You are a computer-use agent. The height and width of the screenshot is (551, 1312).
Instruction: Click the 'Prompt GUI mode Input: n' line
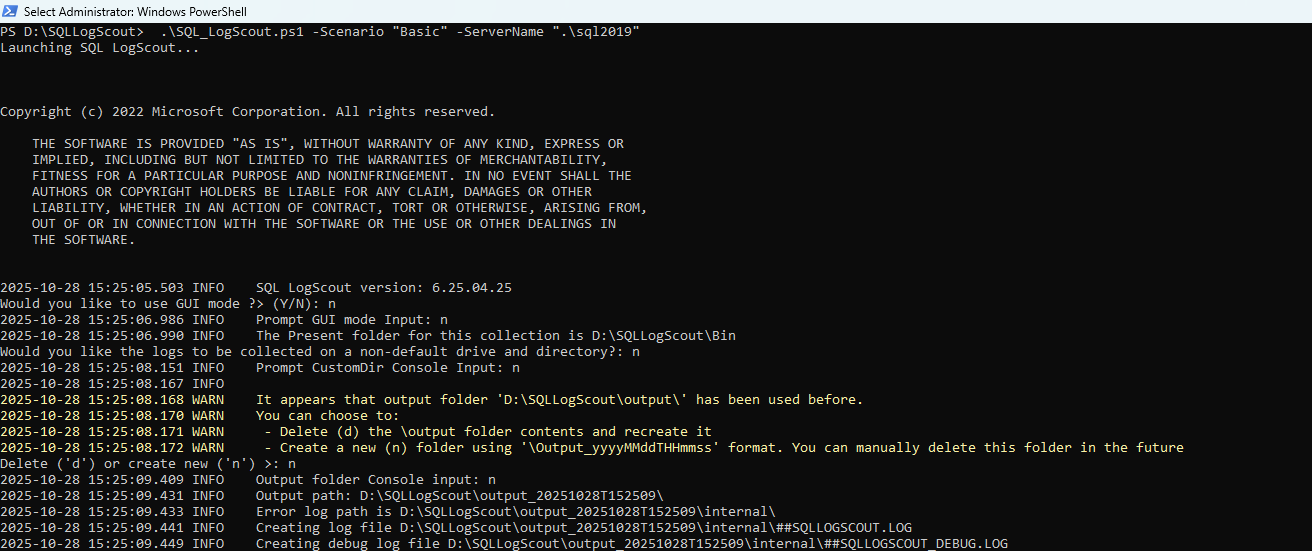coord(224,320)
